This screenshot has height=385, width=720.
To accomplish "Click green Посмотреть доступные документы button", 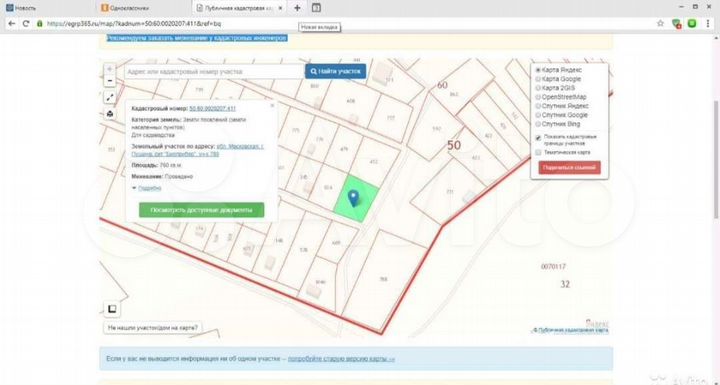I will (202, 210).
